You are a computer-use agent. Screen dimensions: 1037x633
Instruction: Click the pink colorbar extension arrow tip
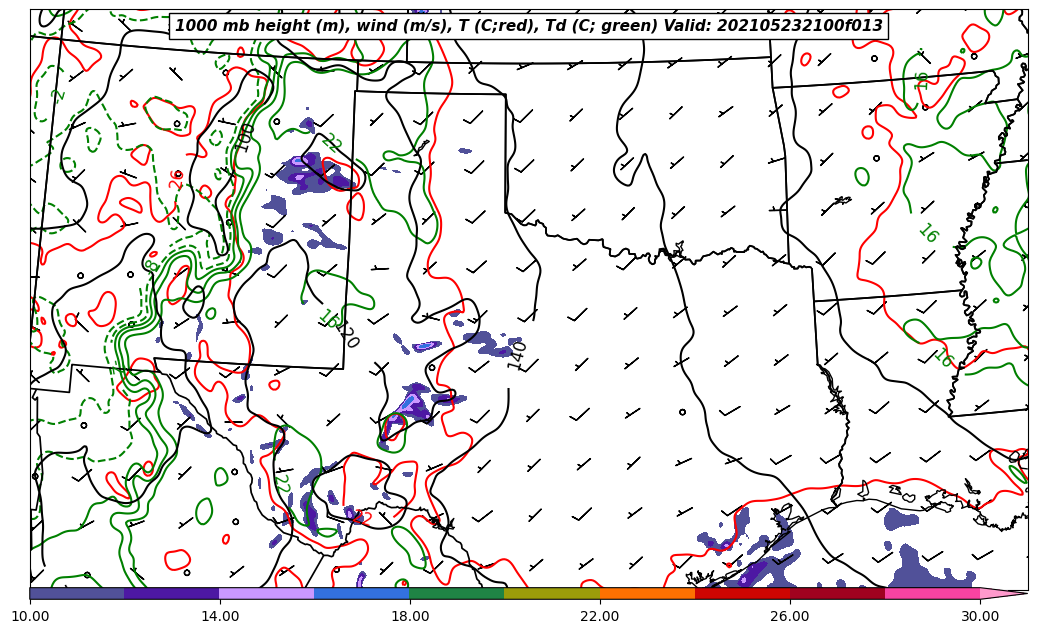tap(1004, 593)
